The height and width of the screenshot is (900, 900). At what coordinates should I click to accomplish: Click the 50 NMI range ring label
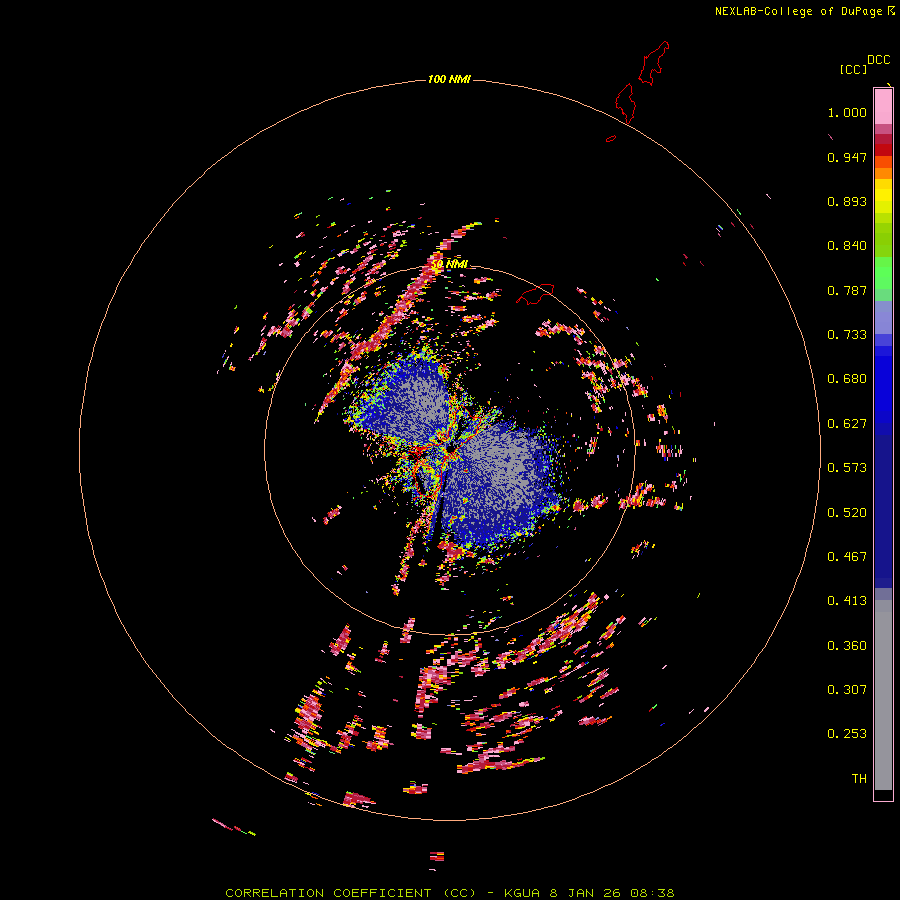(449, 264)
